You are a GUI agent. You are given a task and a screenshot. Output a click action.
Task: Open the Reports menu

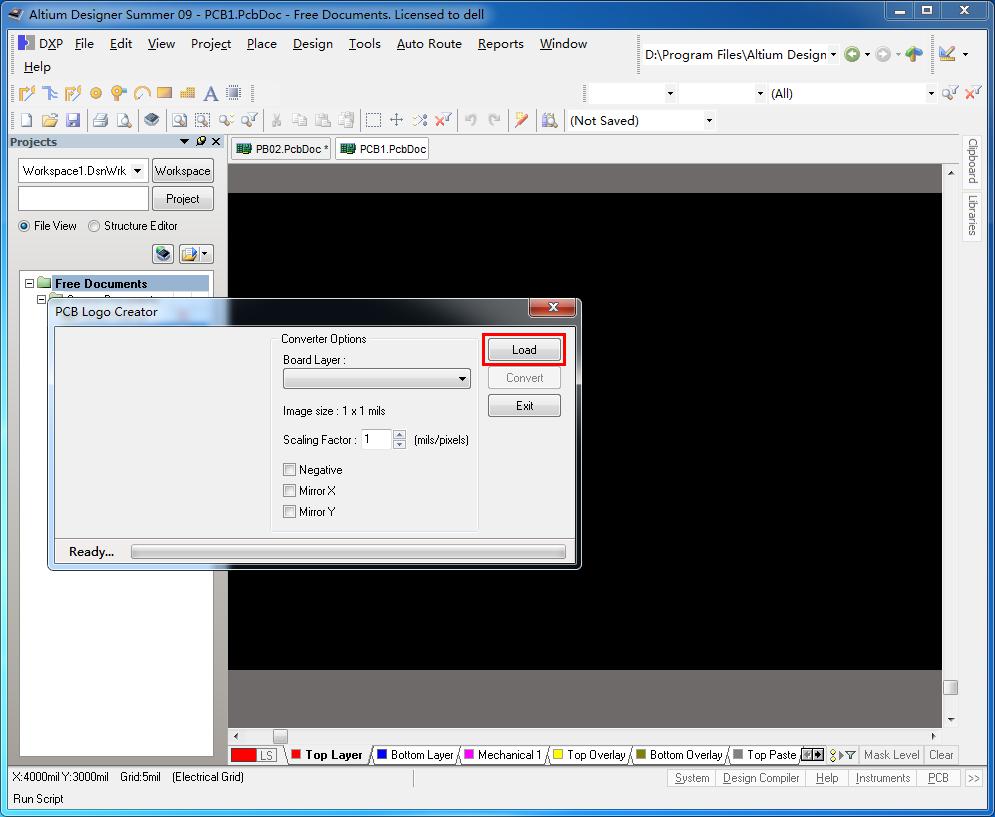pyautogui.click(x=501, y=44)
